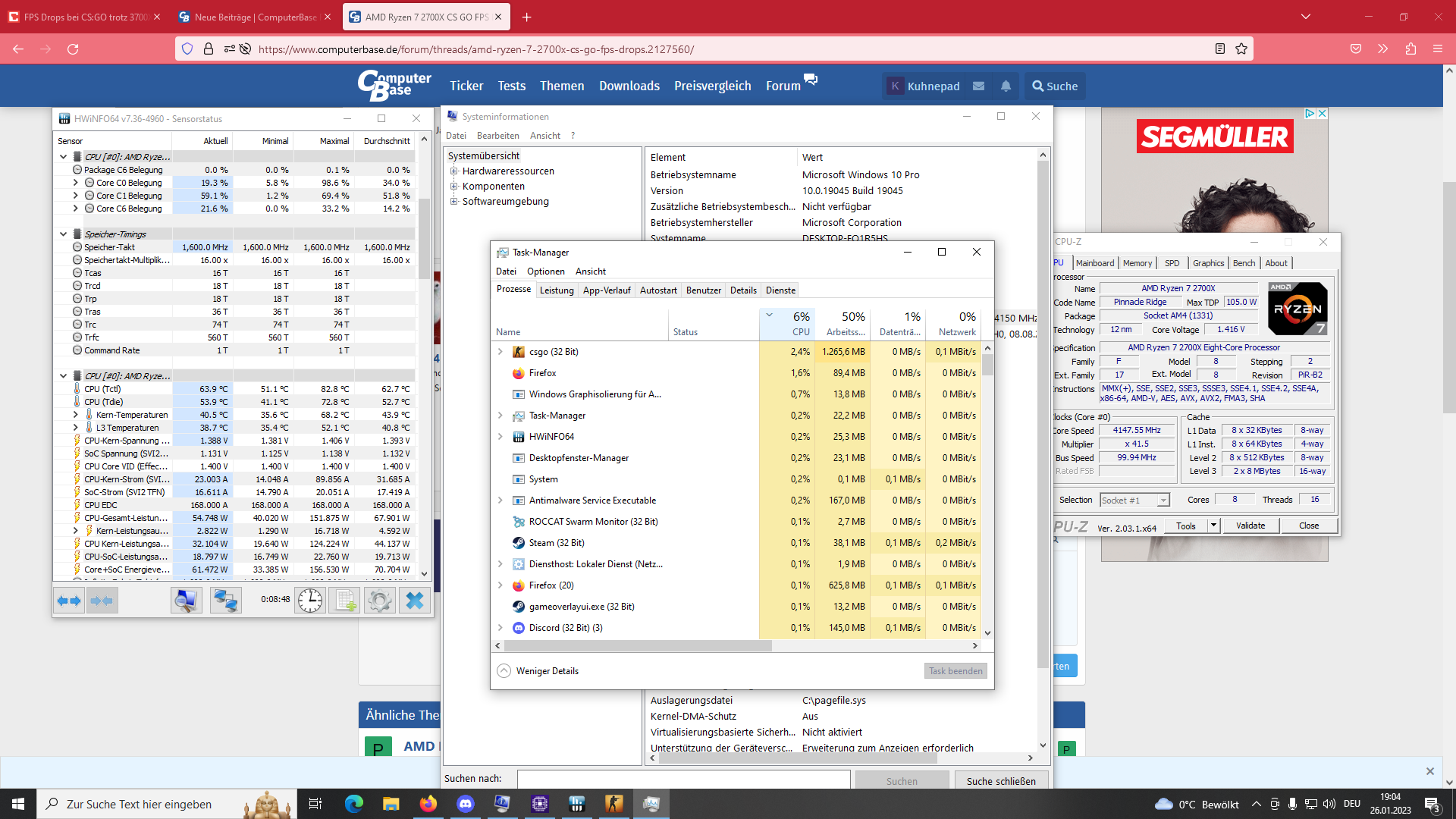Collapse Speicher-Timings sensor group

coord(64,234)
